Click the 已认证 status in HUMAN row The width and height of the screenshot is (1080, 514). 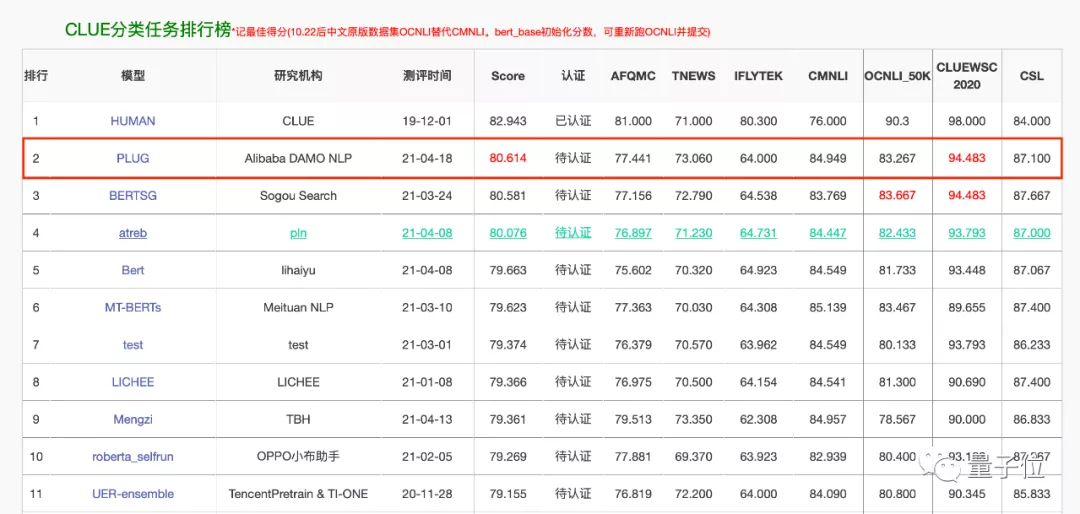pos(573,121)
